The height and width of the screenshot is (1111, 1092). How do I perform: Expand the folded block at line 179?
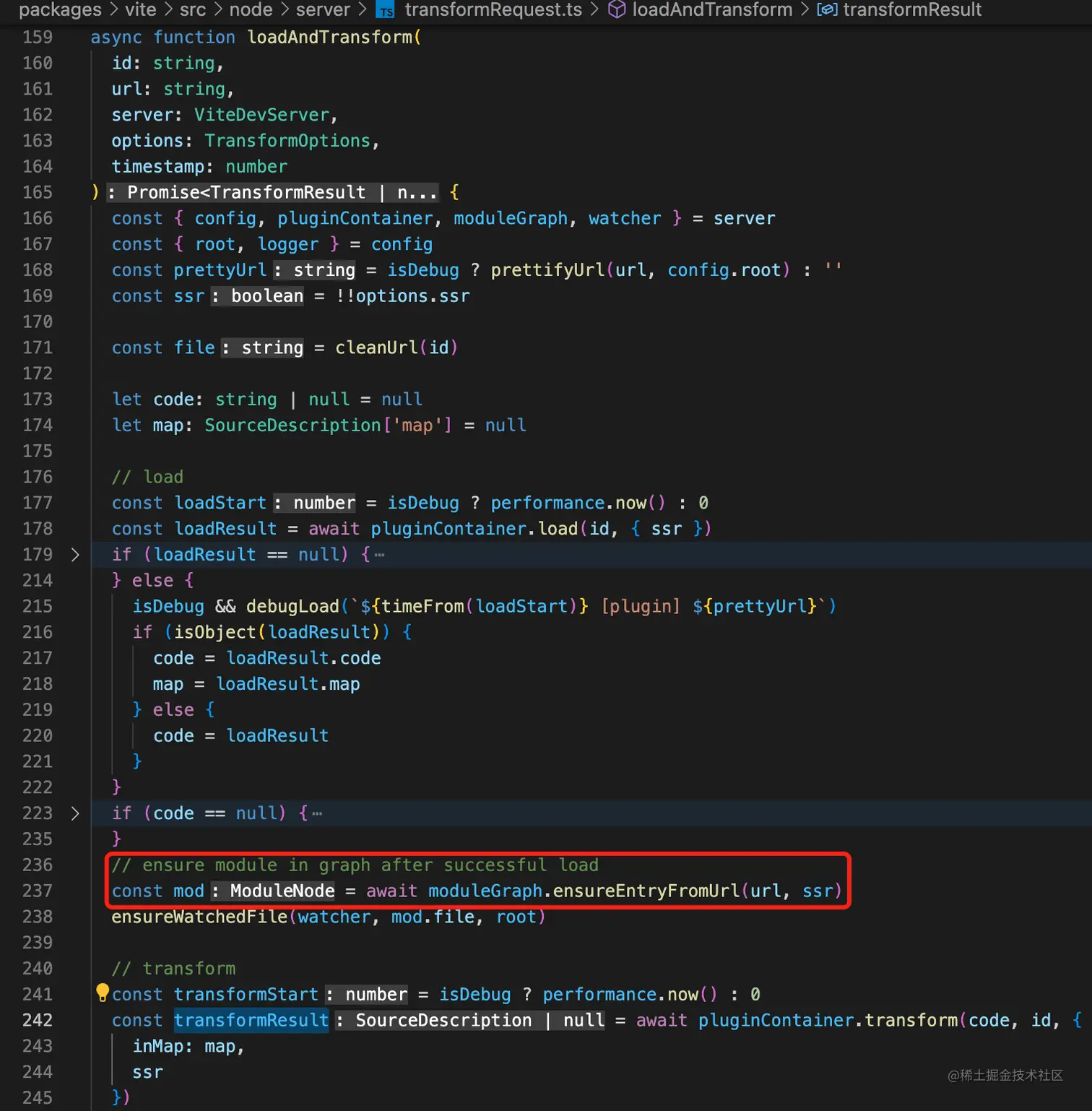point(75,555)
